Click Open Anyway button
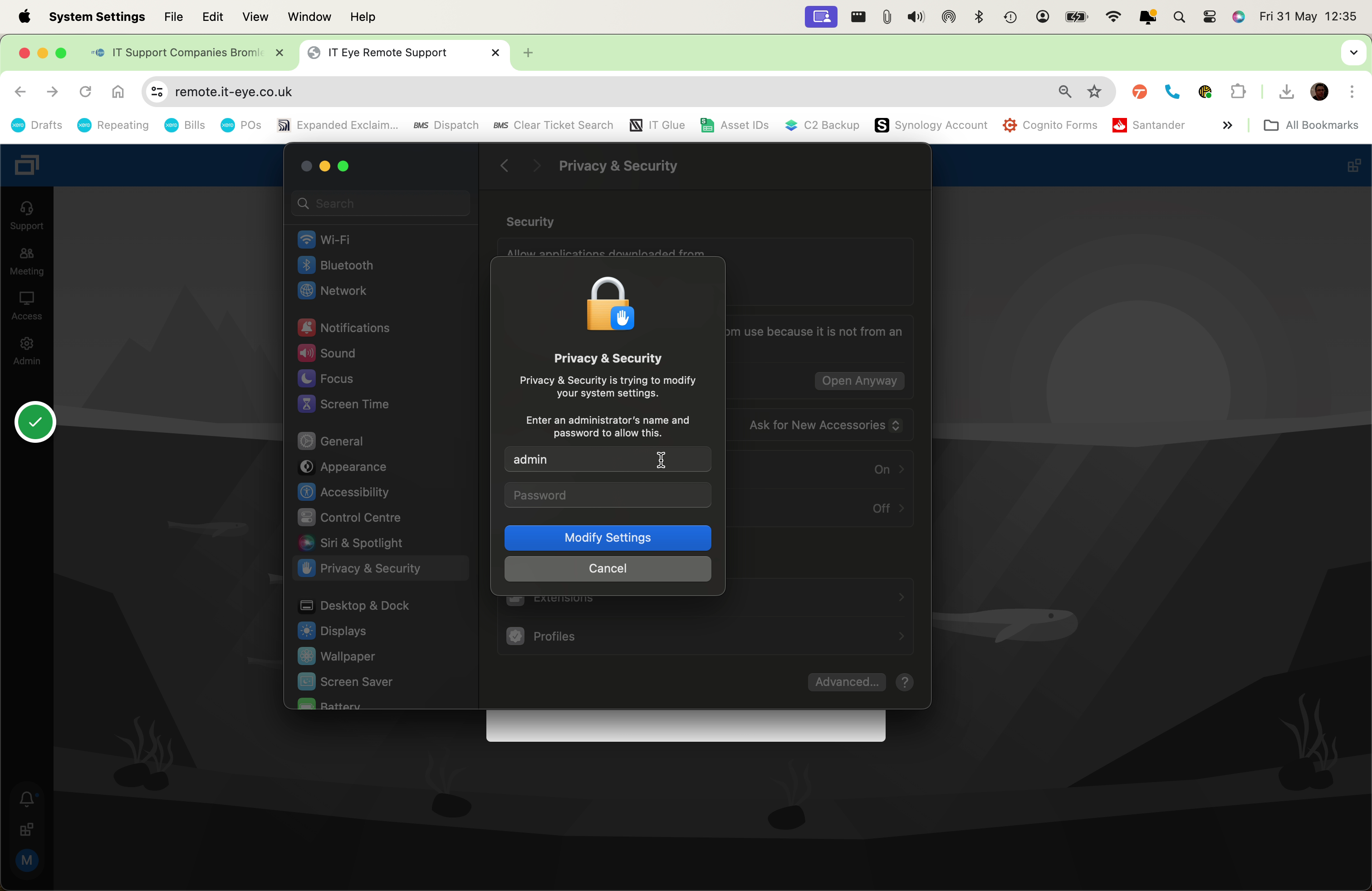 click(859, 380)
